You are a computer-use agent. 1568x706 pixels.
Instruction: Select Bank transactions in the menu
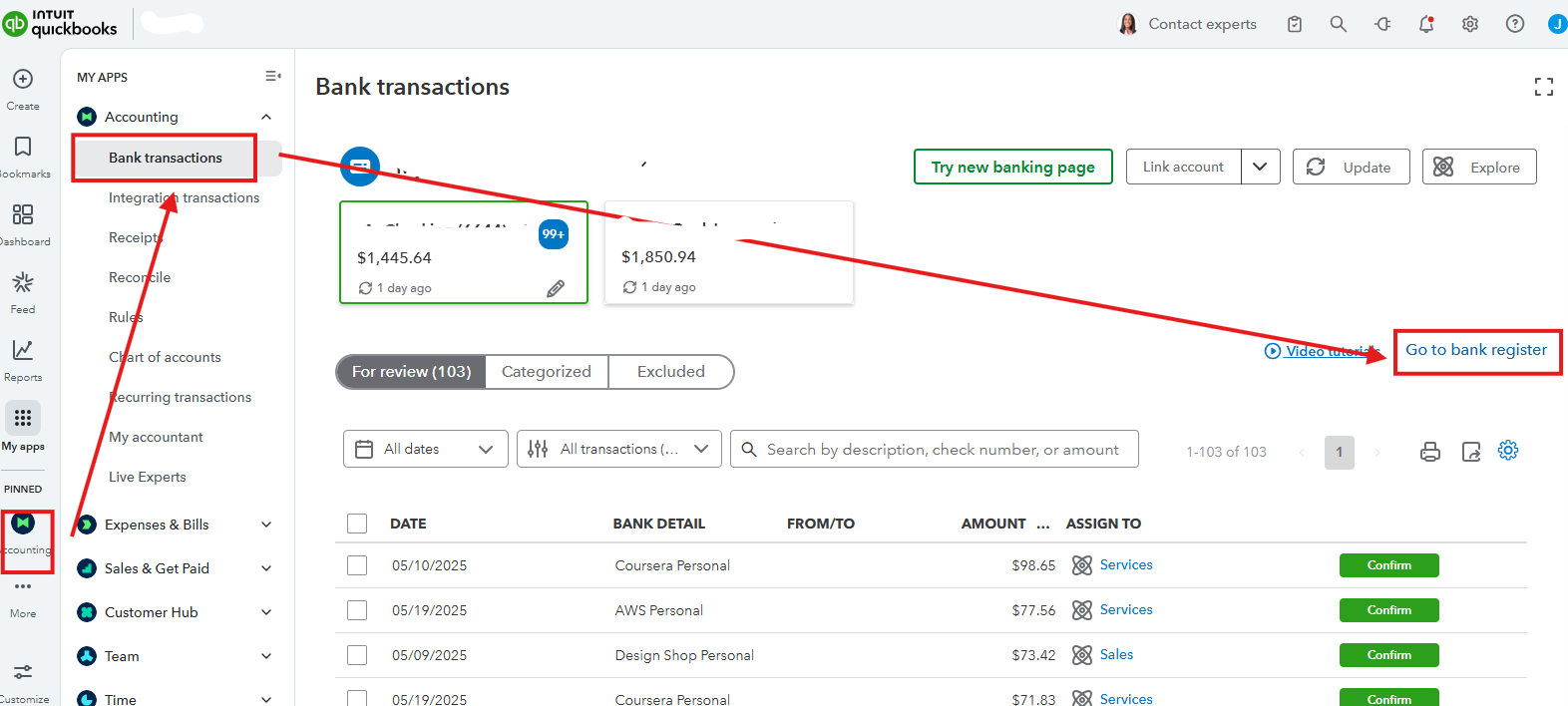tap(166, 158)
